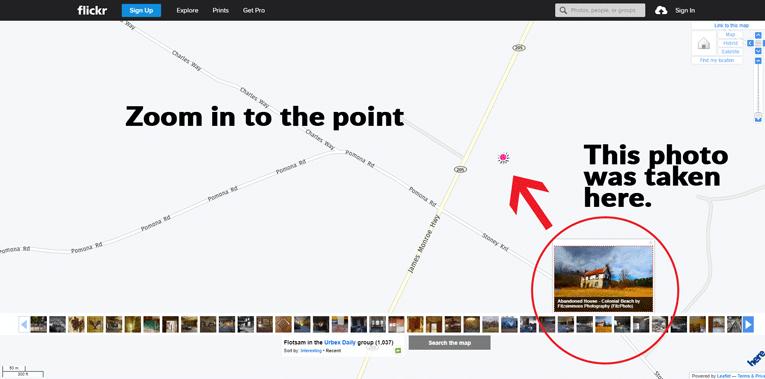Click the zoom slider handle
This screenshot has height=379, width=765.
(x=758, y=116)
